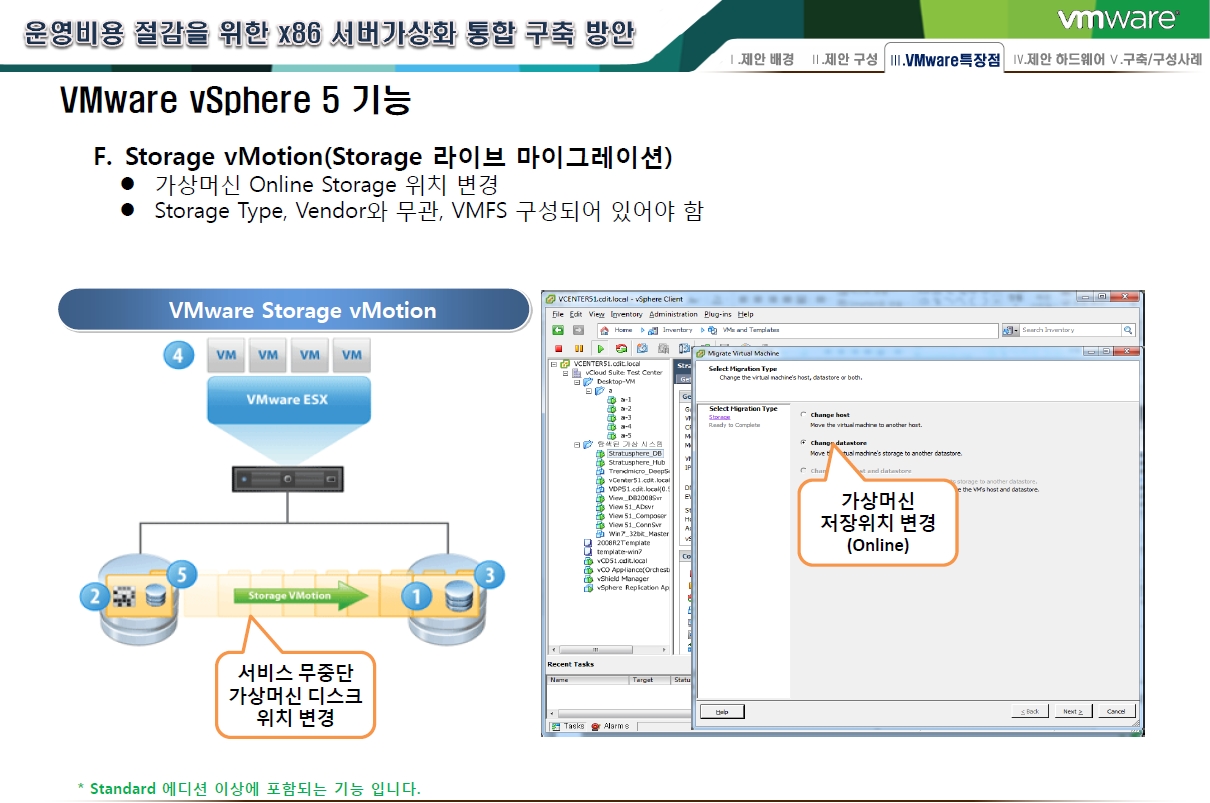The height and width of the screenshot is (803, 1210).
Task: Click the Alarms icon in status bar
Action: click(x=596, y=726)
